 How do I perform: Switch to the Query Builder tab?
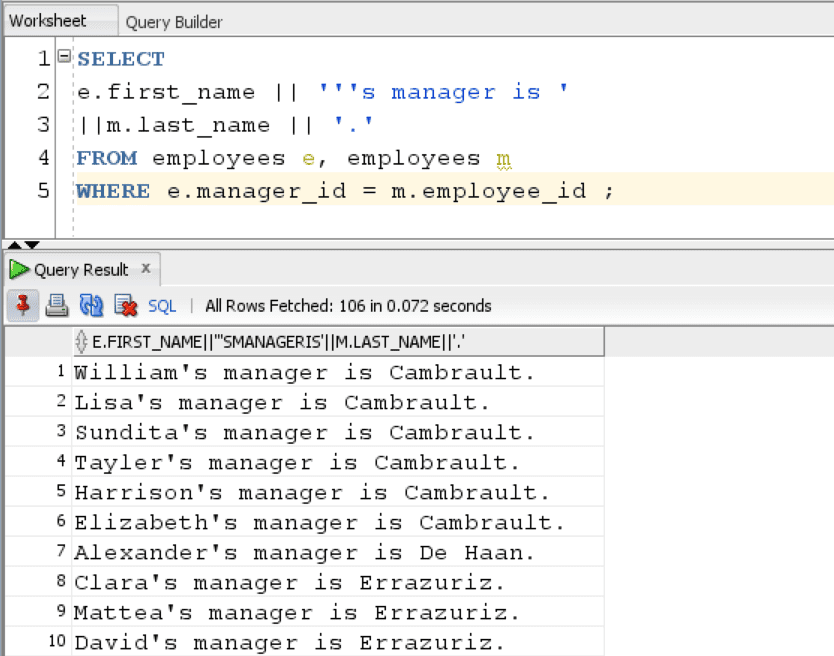175,20
